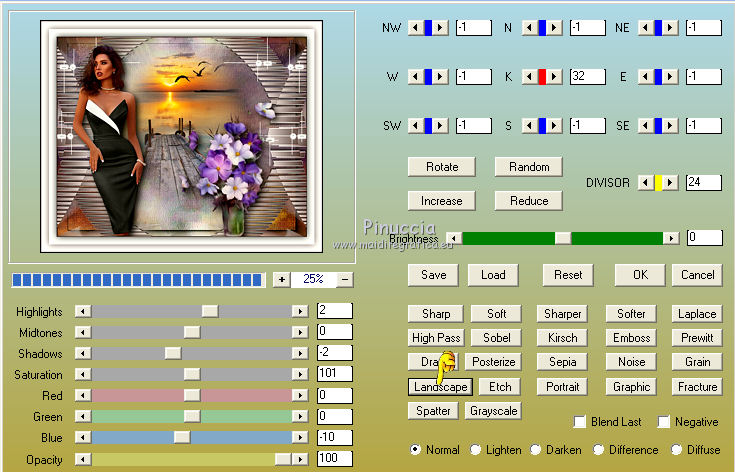Click the Random button
This screenshot has width=735, height=472.
[x=529, y=167]
